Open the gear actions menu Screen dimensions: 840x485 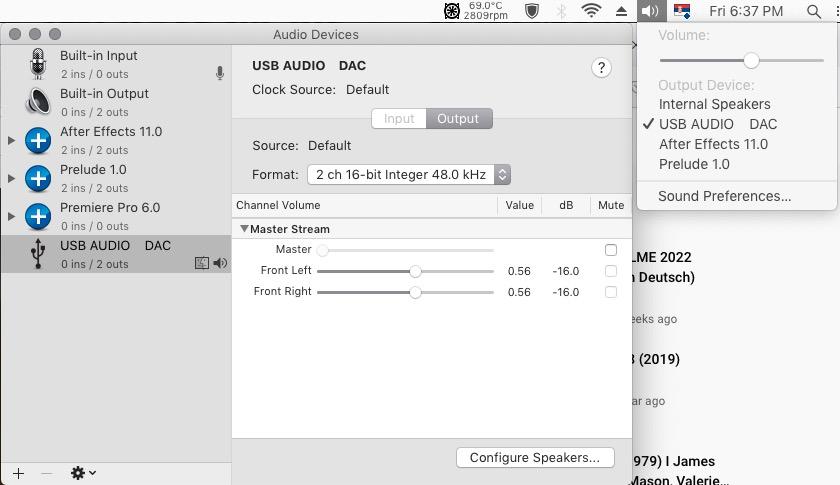click(83, 473)
